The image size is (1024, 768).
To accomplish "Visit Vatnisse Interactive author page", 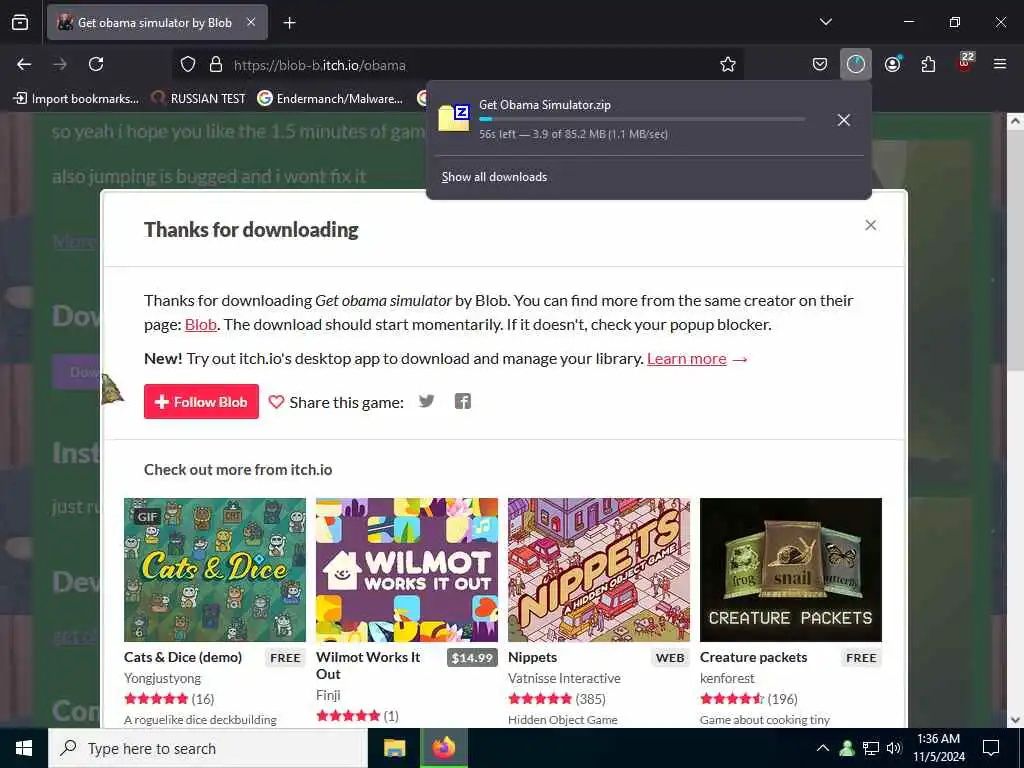I will click(564, 678).
